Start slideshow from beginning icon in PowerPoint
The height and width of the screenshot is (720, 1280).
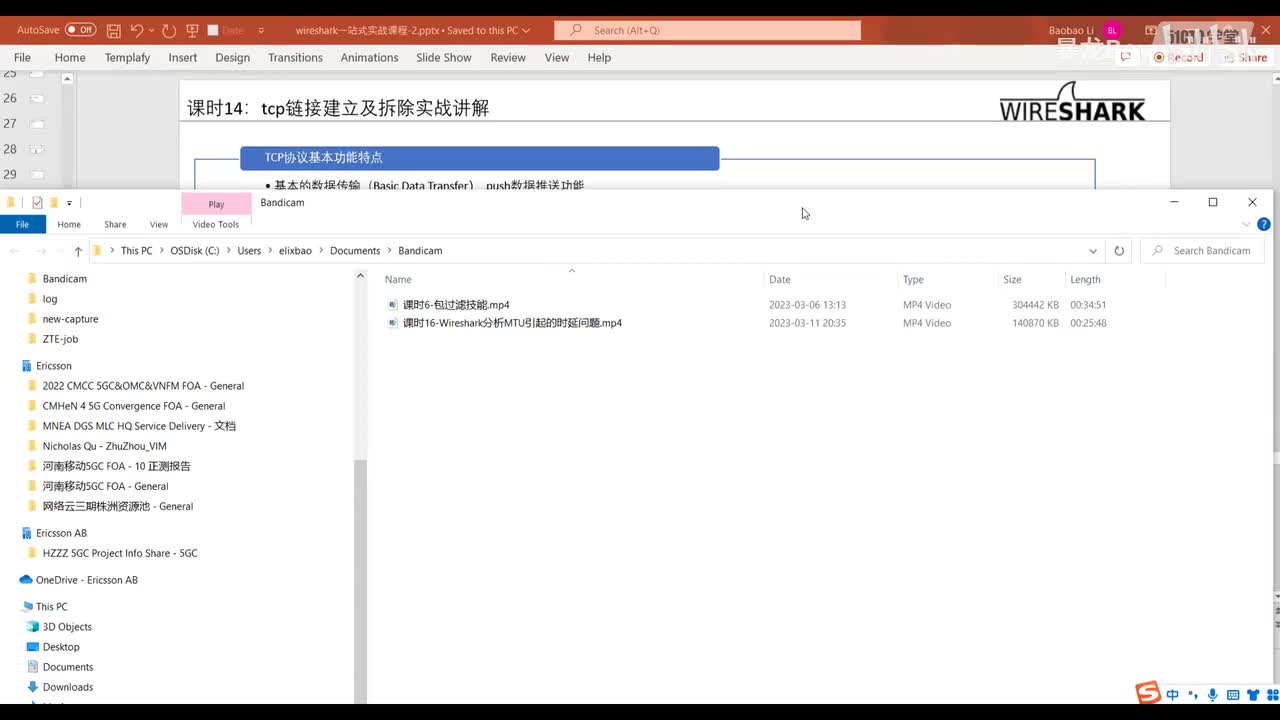pyautogui.click(x=192, y=31)
